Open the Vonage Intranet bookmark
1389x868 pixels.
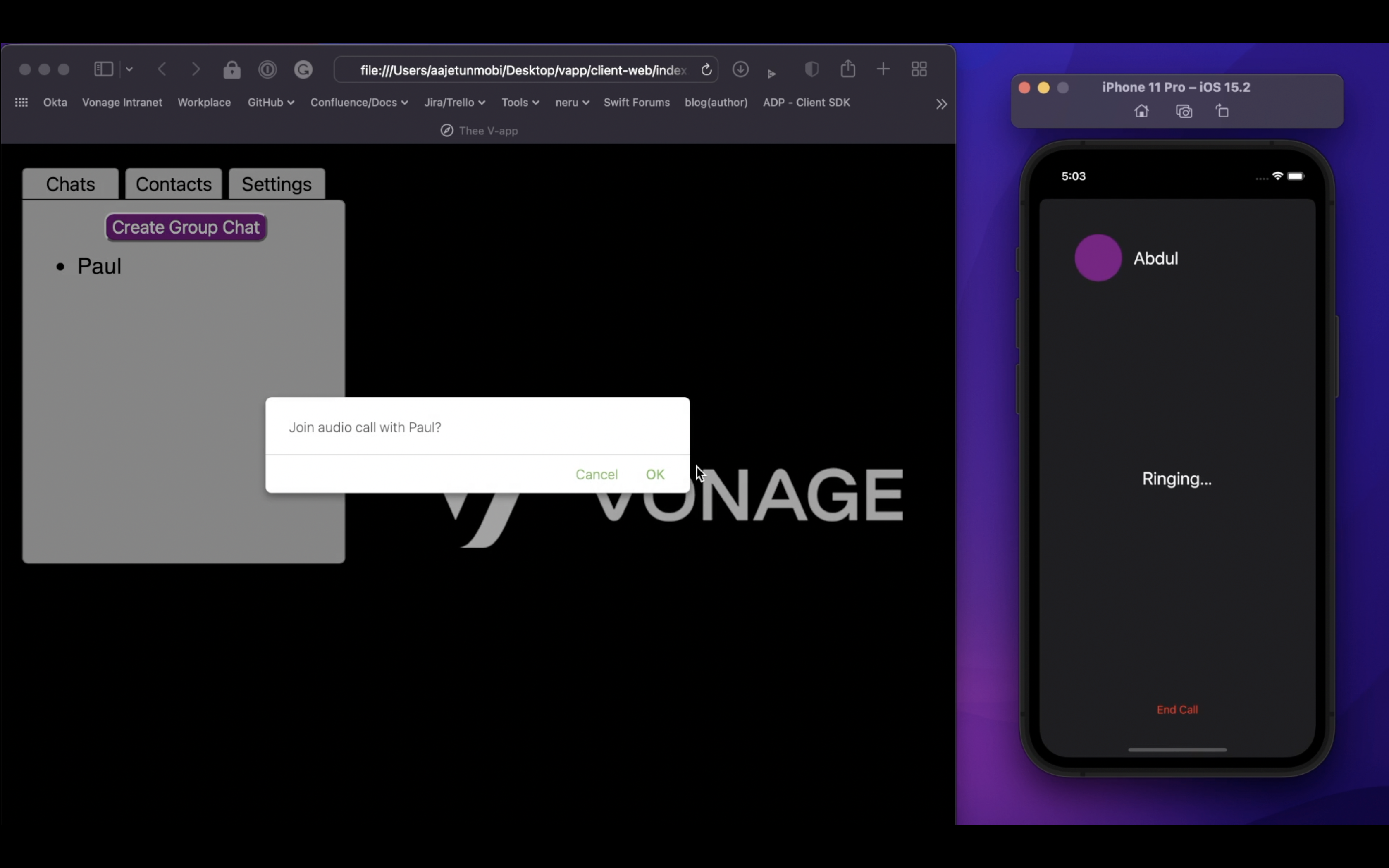coord(122,102)
